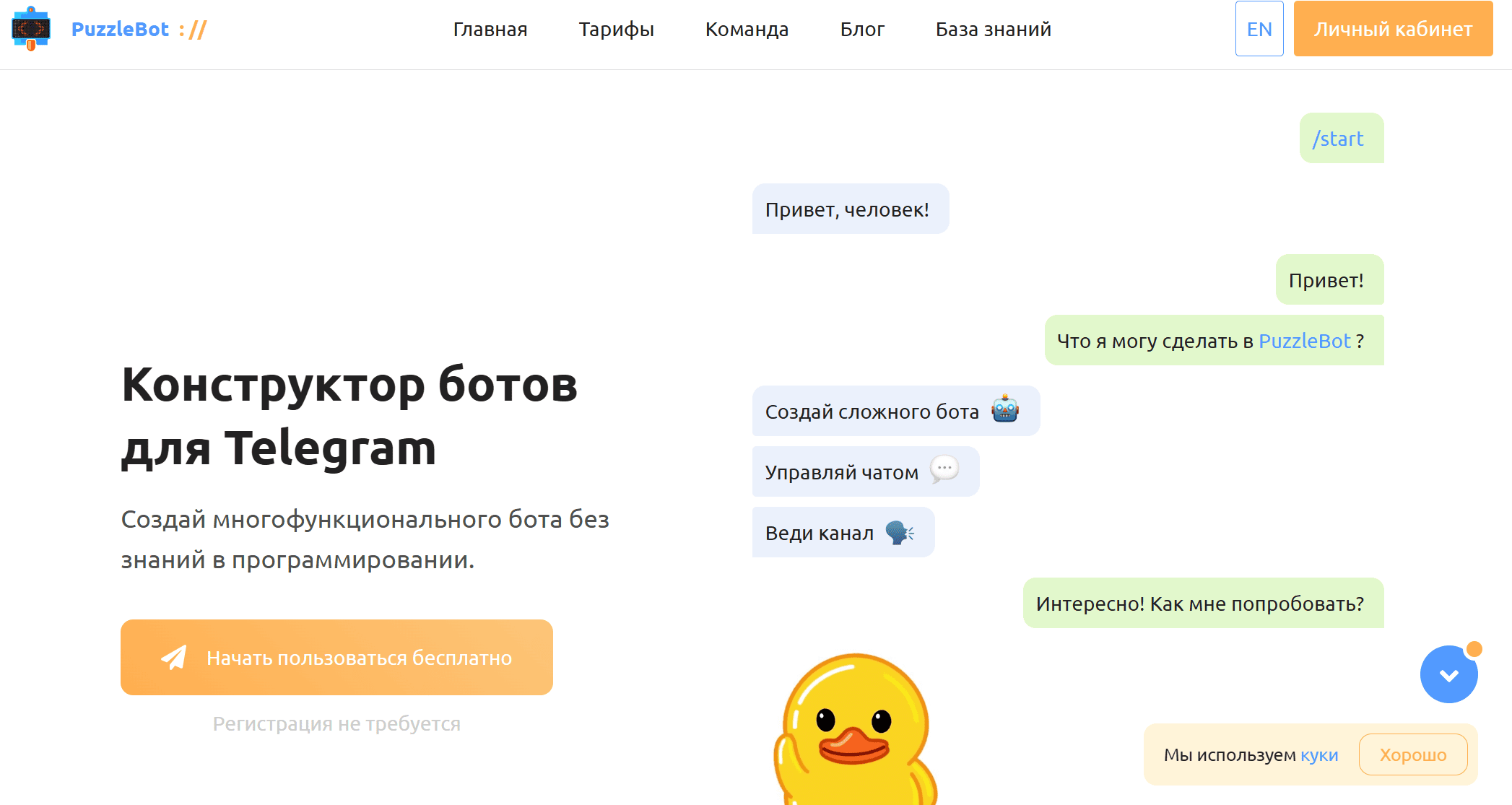
Task: Visit the База знаний page
Action: point(994,30)
